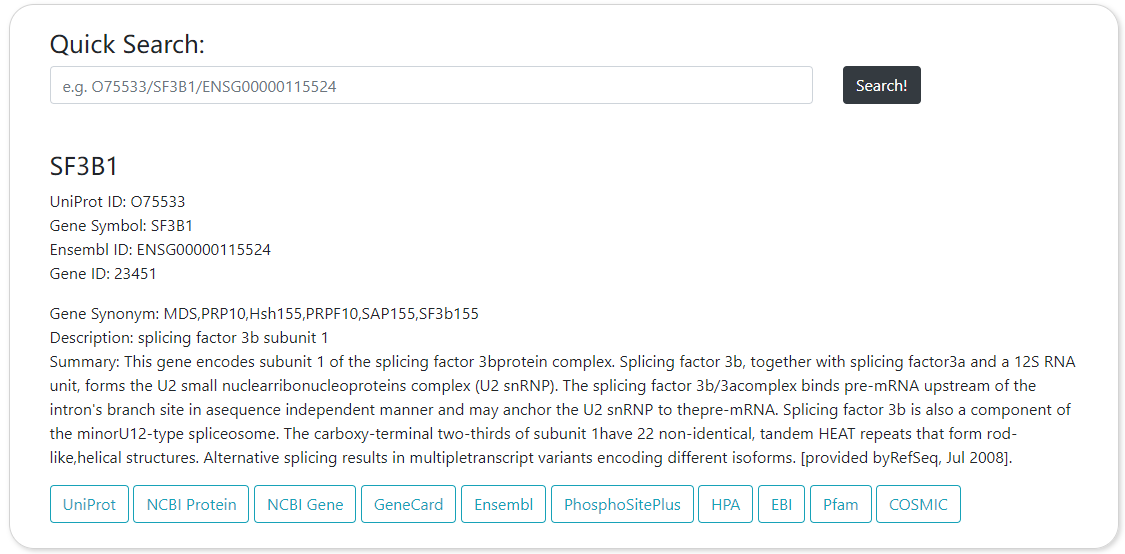Open the NCBI Protein link
This screenshot has height=554, width=1125.
coord(191,505)
